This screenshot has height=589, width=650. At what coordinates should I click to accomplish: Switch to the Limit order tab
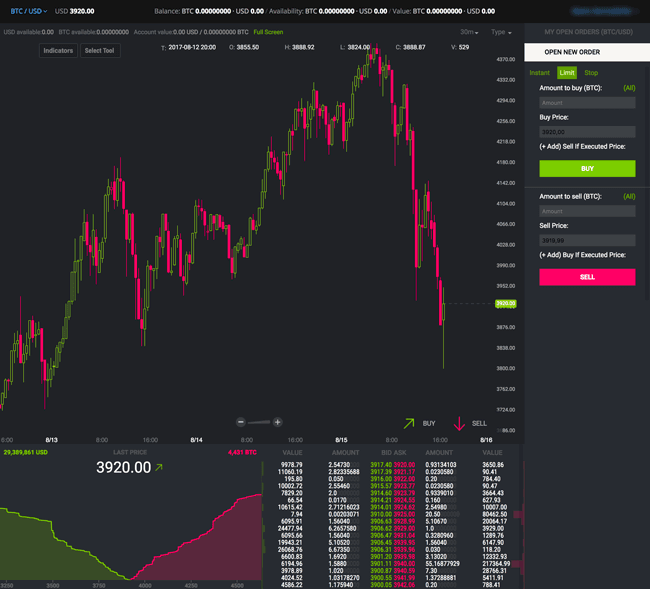point(567,73)
